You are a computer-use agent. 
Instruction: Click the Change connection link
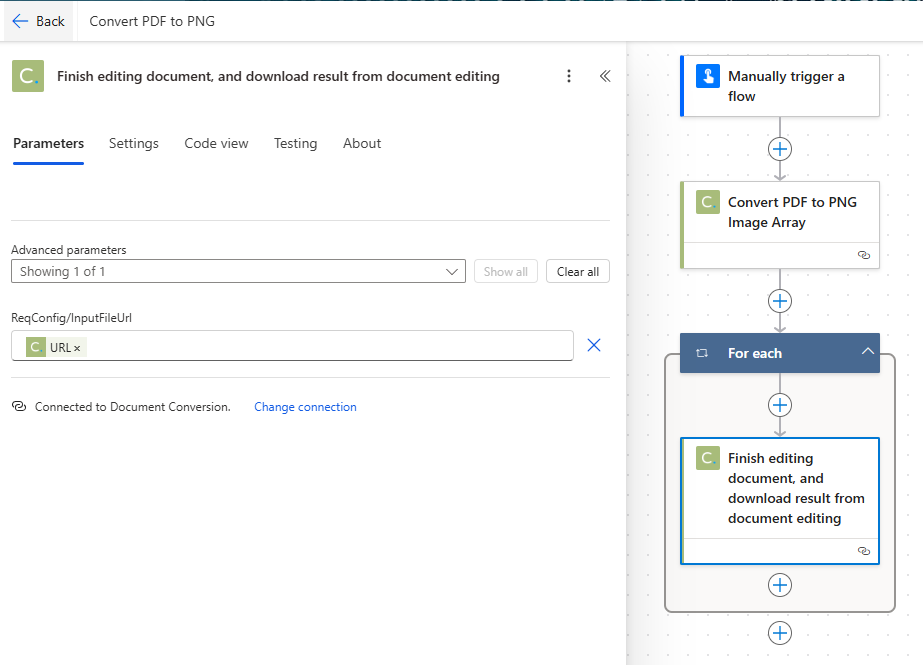tap(305, 407)
